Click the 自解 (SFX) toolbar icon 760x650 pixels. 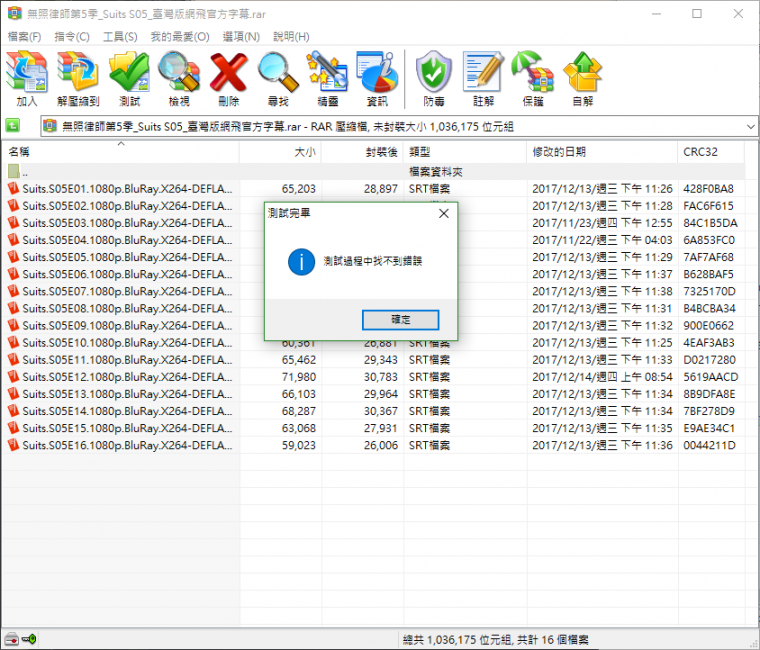tap(582, 79)
